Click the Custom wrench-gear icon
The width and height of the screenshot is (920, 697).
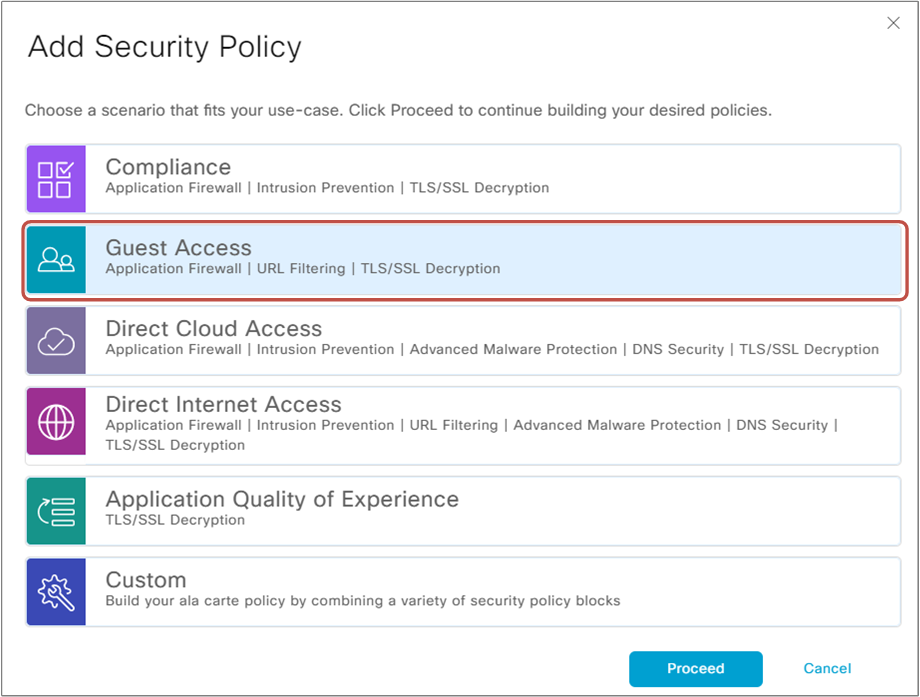[x=55, y=591]
